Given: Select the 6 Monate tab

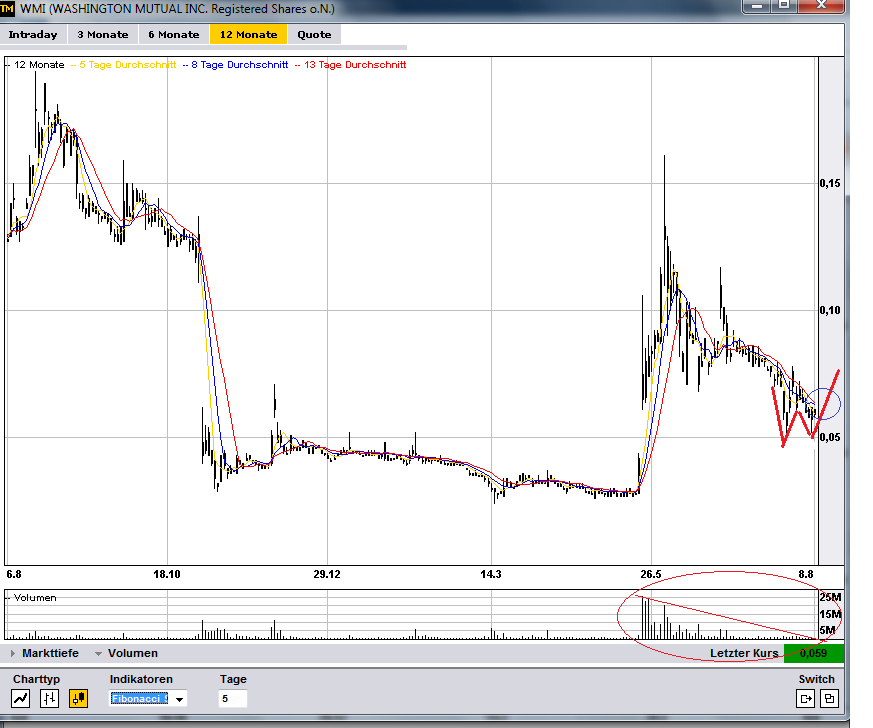Looking at the screenshot, I should point(174,35).
